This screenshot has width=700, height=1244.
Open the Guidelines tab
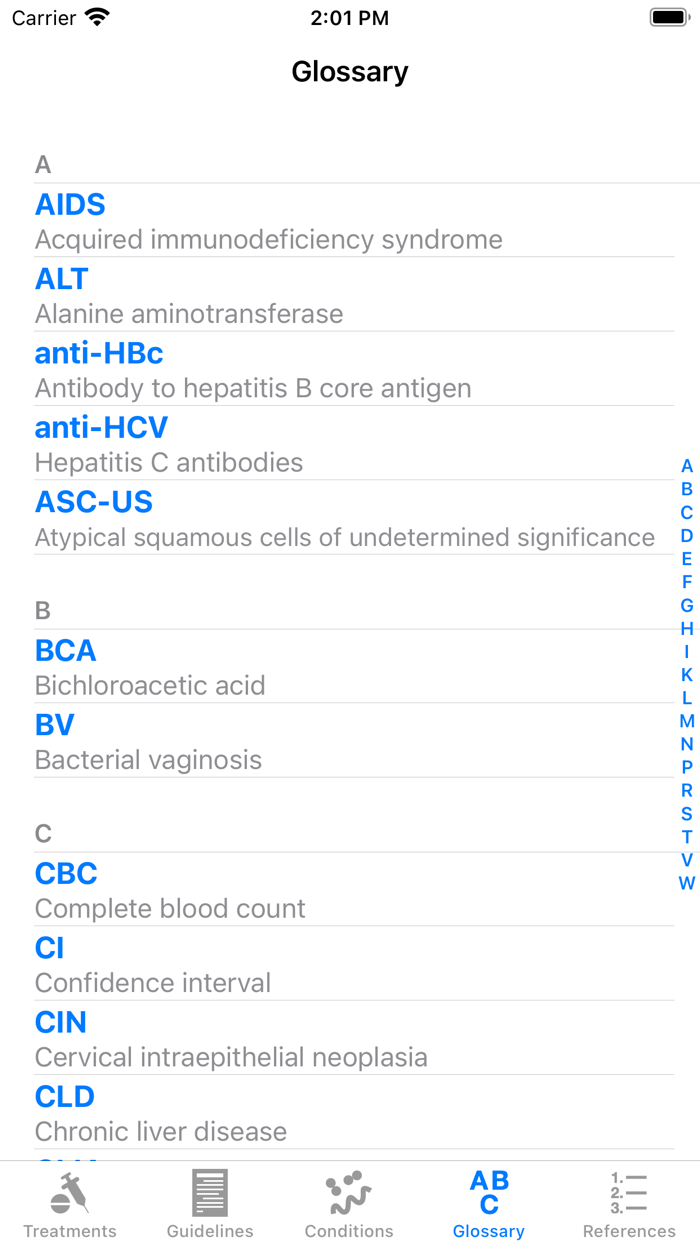(x=209, y=1205)
